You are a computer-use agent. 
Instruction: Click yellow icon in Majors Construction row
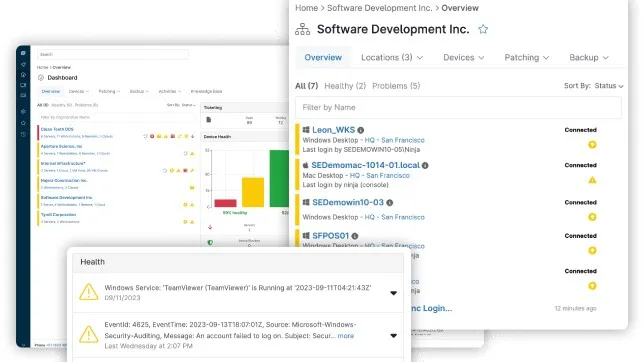coord(192,188)
